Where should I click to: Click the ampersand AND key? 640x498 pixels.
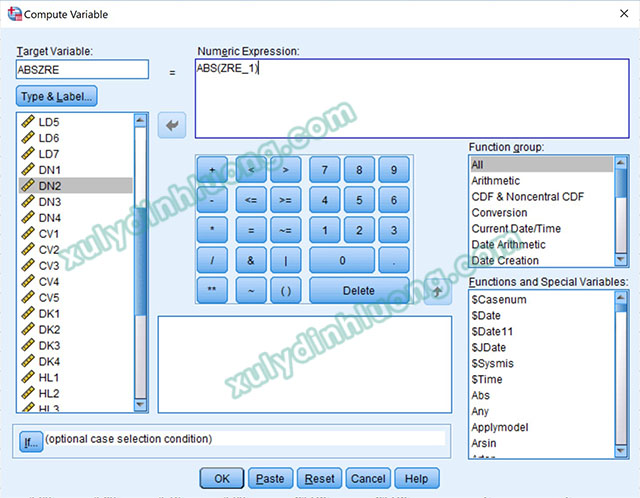point(251,260)
